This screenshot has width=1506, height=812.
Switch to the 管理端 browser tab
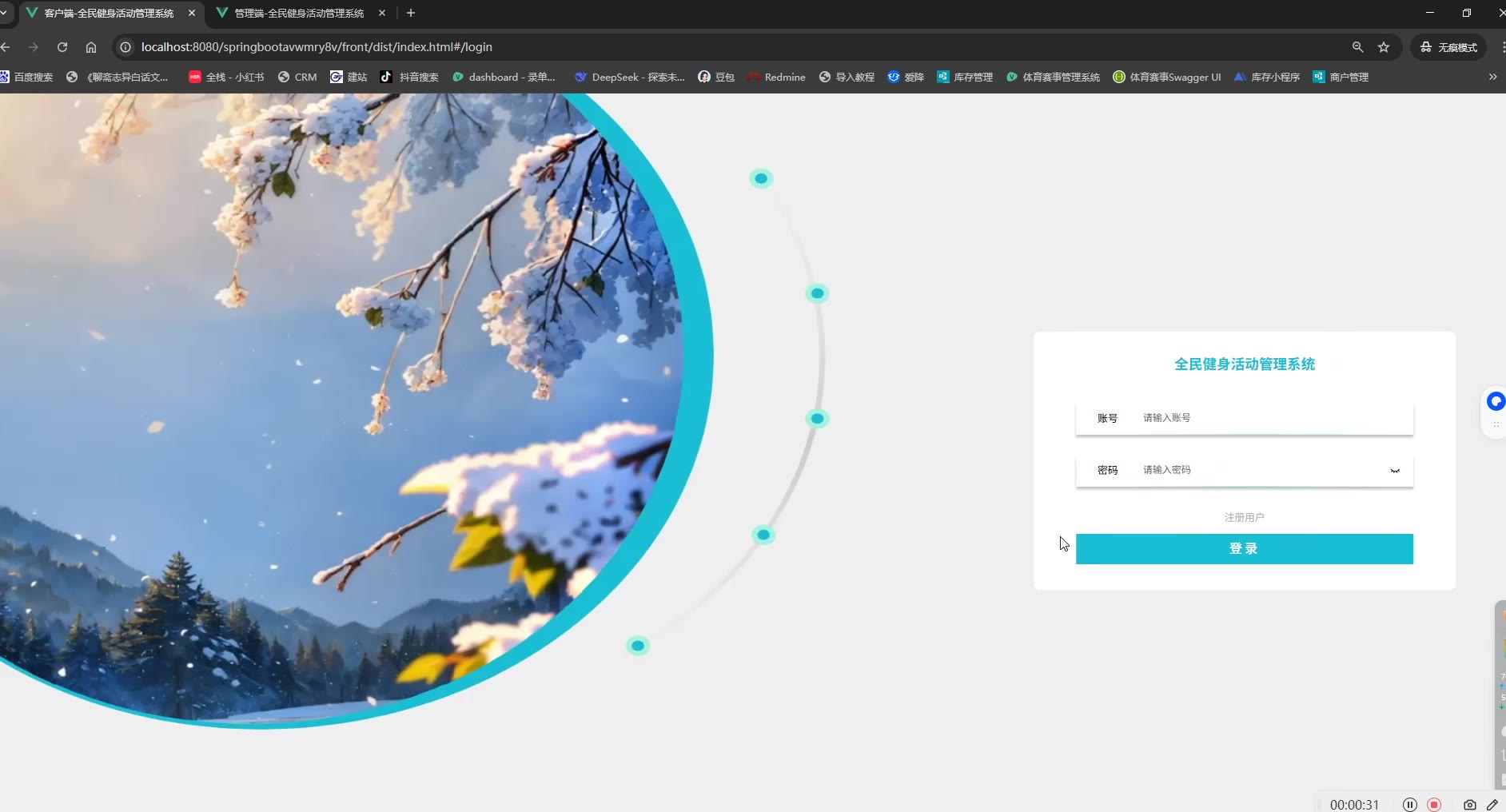299,13
